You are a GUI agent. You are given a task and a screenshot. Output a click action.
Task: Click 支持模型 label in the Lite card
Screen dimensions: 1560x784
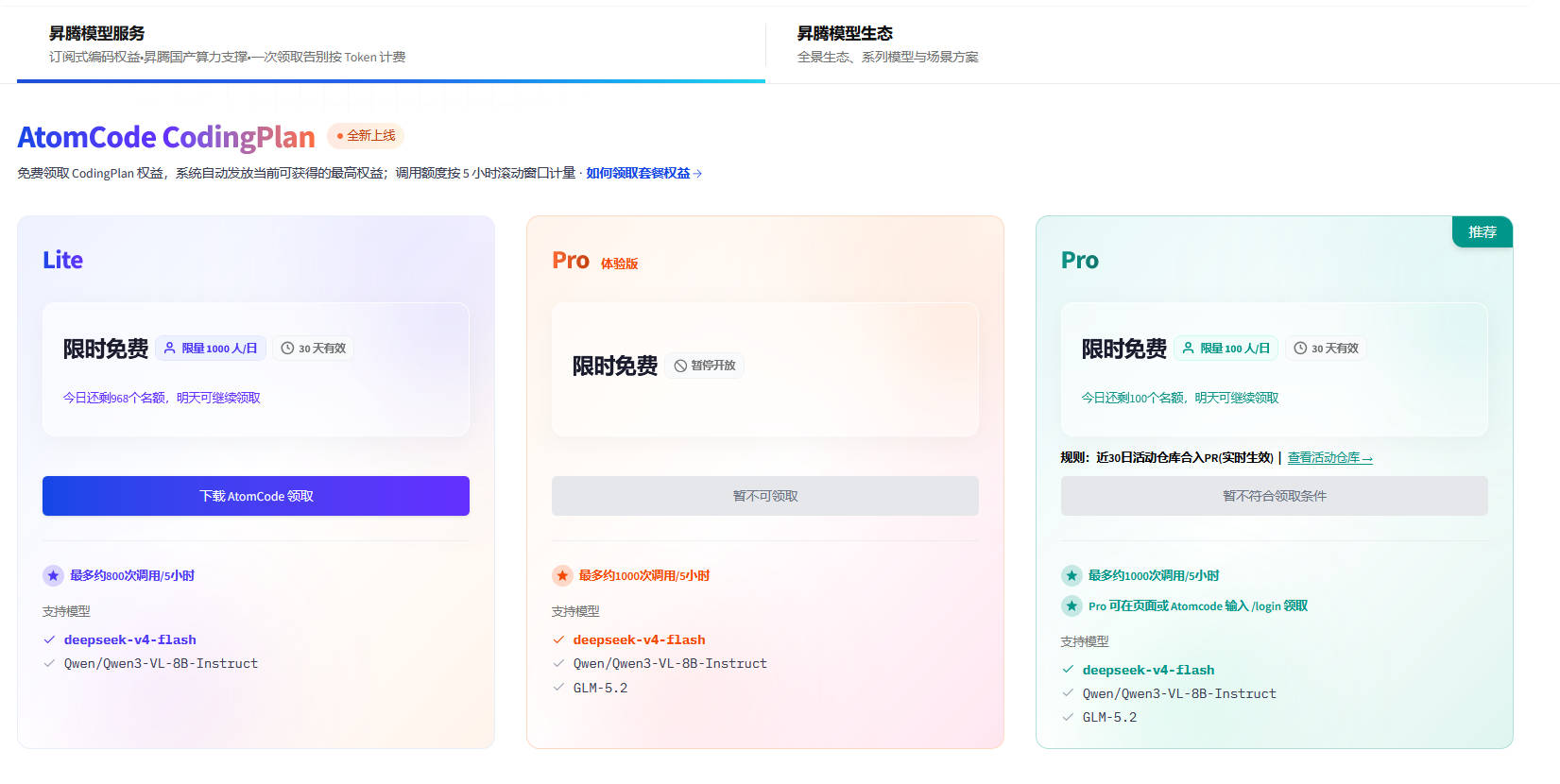click(66, 611)
